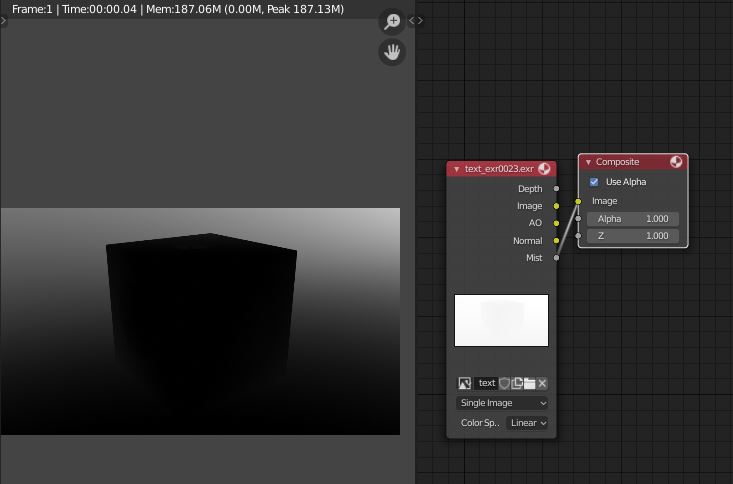Click the open image folder icon
This screenshot has width=733, height=484.
point(530,383)
